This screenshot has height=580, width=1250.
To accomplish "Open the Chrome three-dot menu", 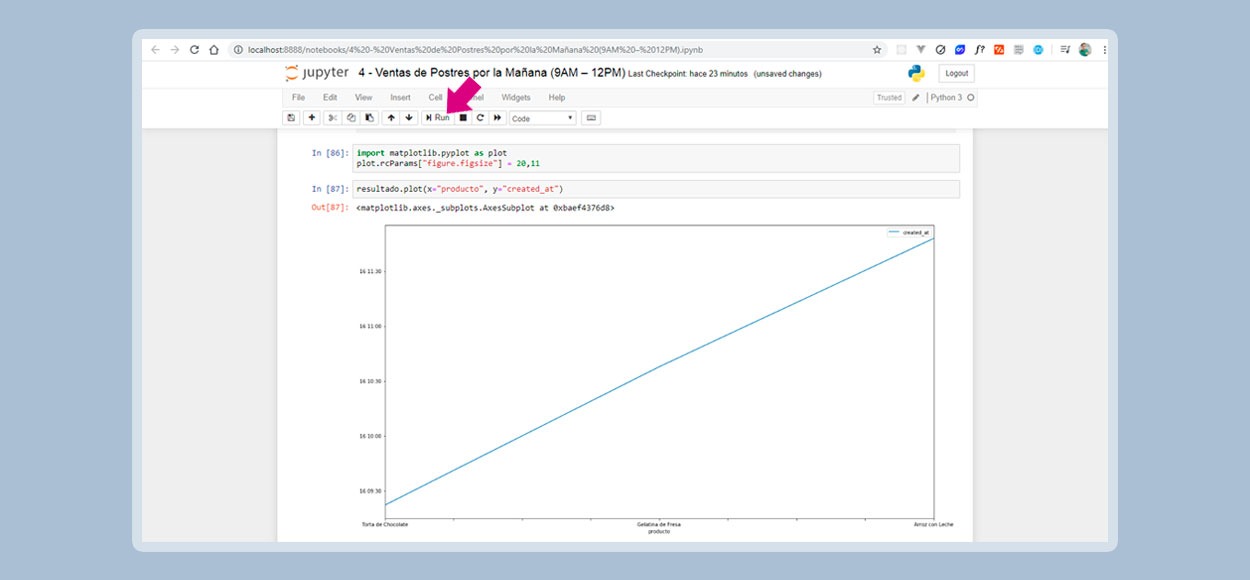I will 1104,49.
